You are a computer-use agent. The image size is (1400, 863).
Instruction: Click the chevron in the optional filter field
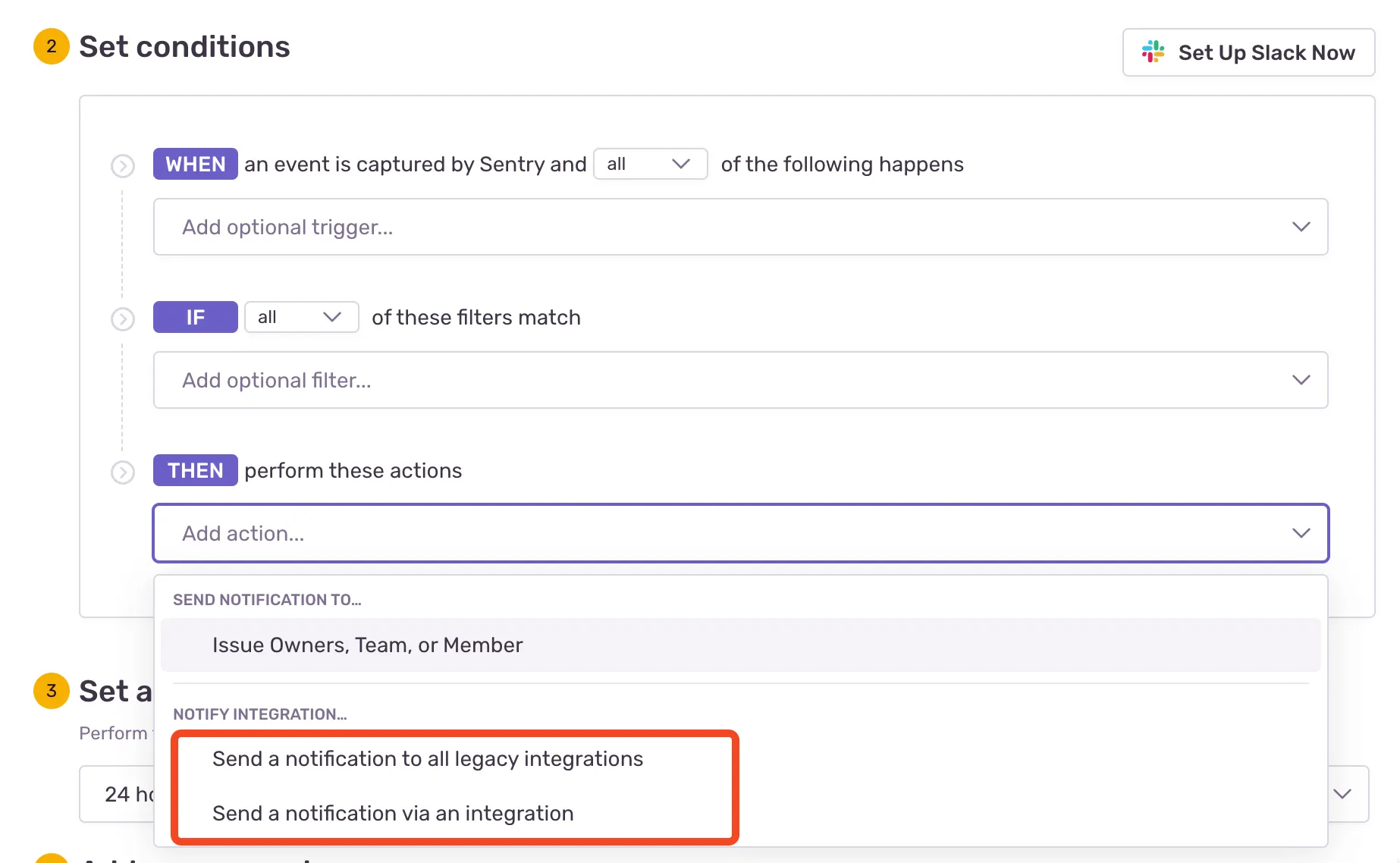pos(1301,380)
